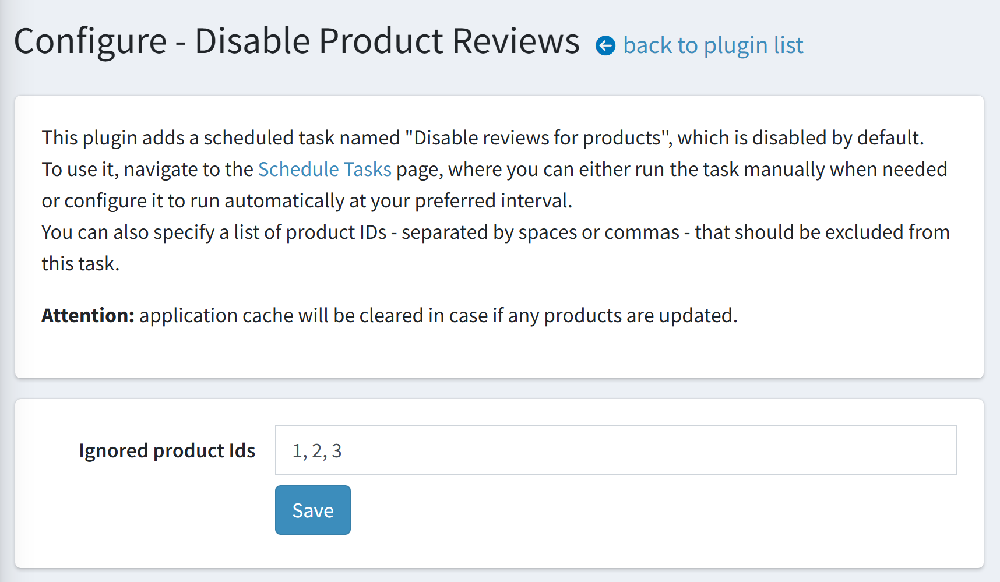Click the 'this task.' text line
Screen dimensions: 1000x582
(80, 263)
